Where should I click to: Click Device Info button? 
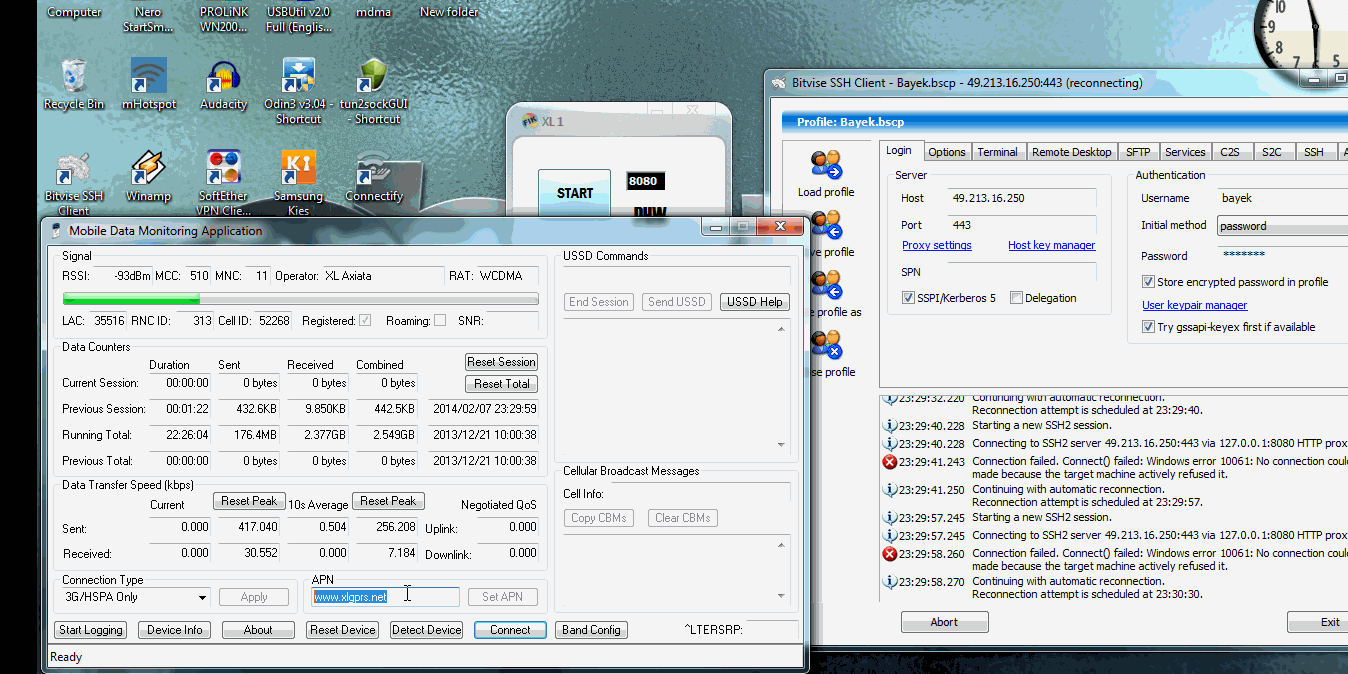click(175, 630)
